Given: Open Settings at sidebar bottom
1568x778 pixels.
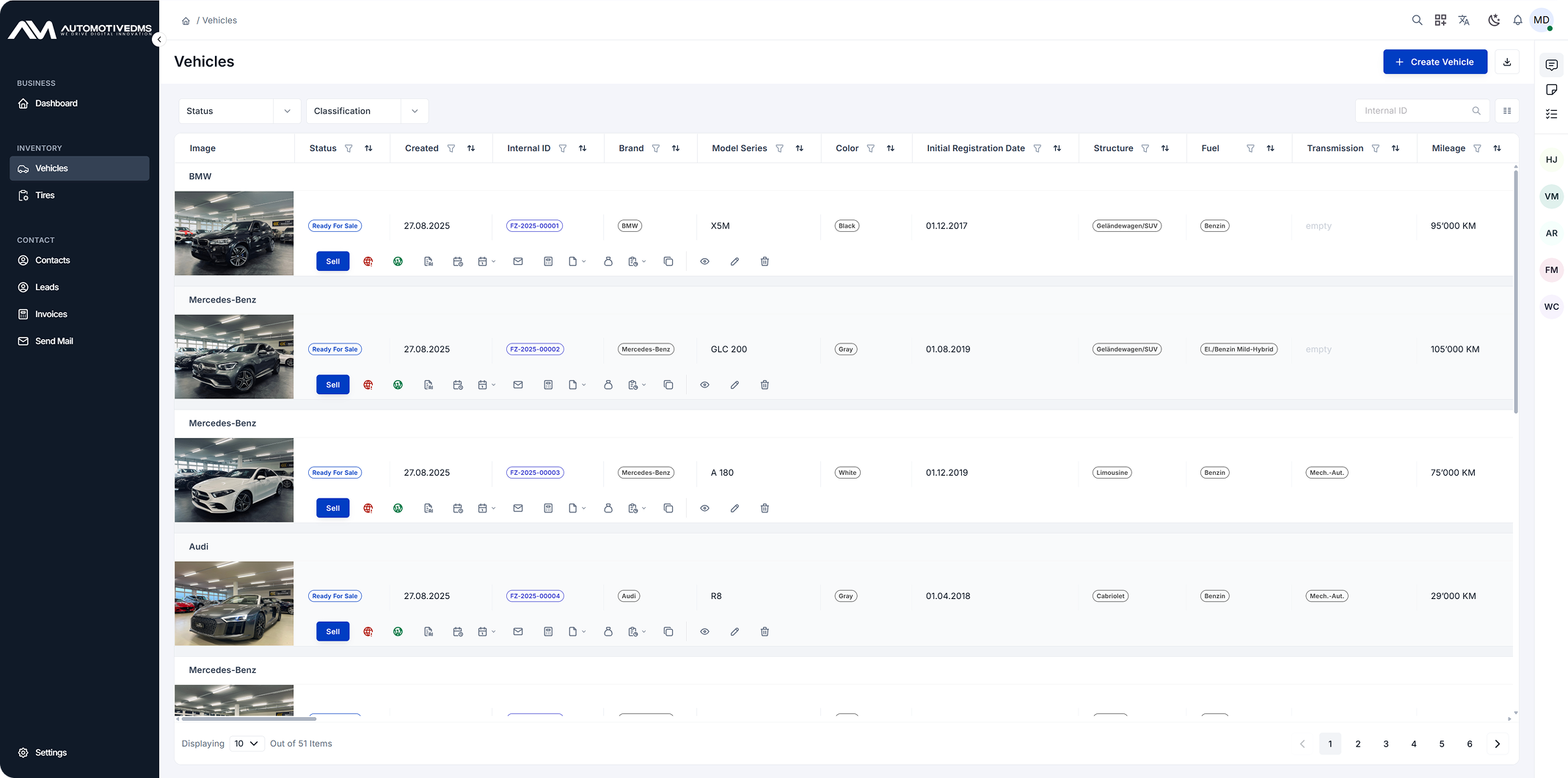Looking at the screenshot, I should [79, 752].
